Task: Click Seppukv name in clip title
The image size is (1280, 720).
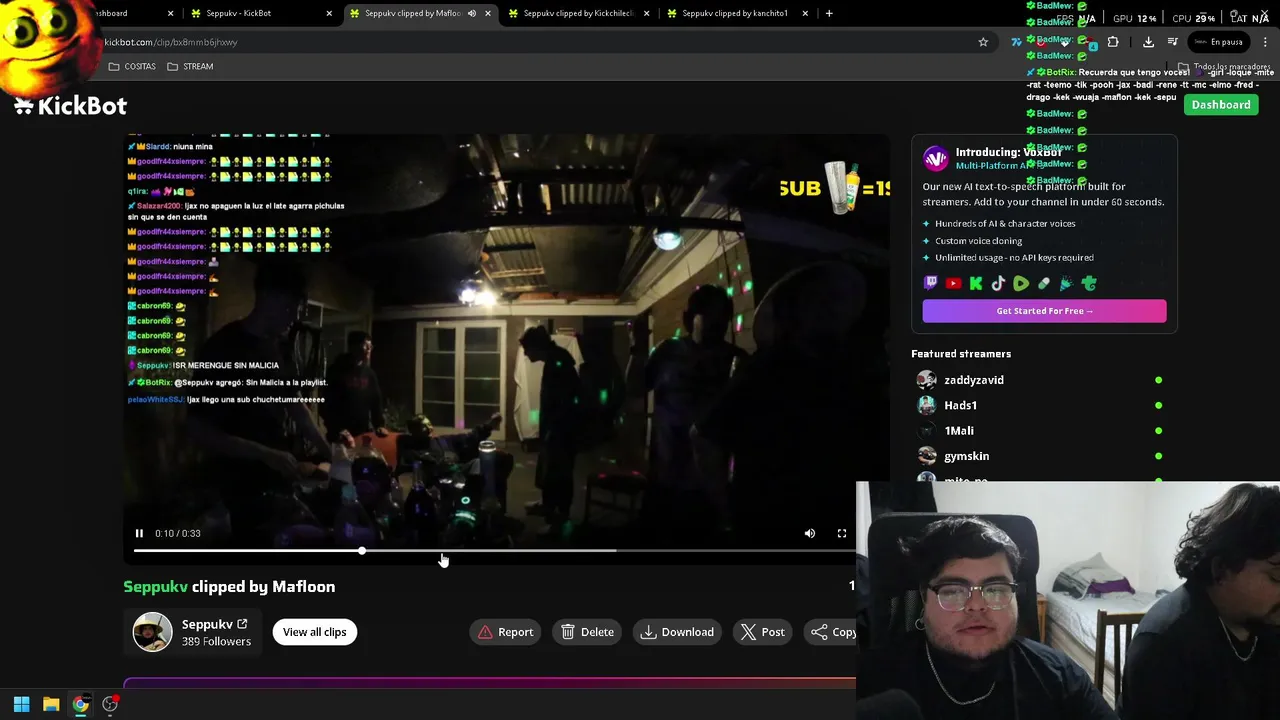Action: click(155, 587)
